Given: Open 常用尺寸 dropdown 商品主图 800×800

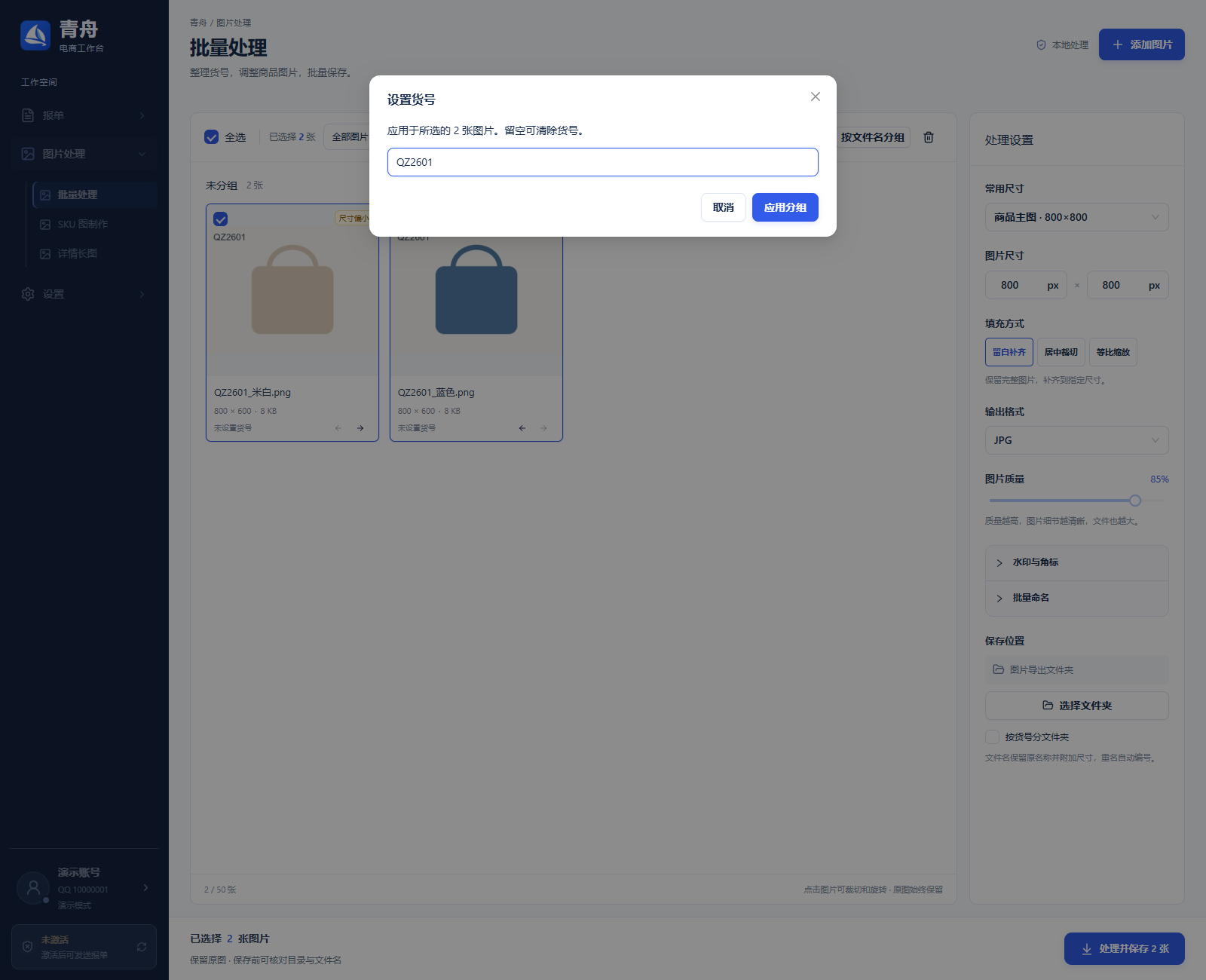Looking at the screenshot, I should point(1076,217).
